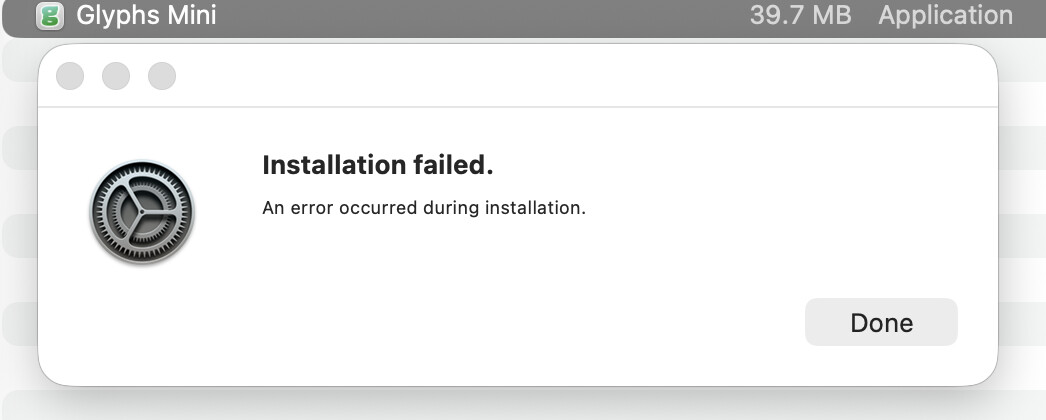Close the installation dialog with leftmost gray button

[x=70, y=76]
